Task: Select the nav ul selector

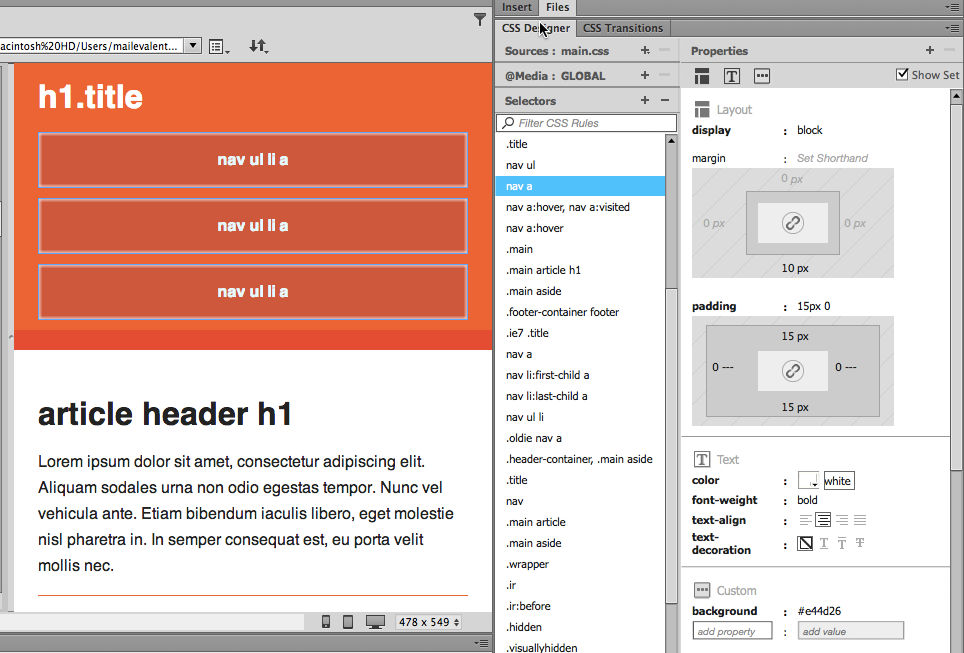Action: [580, 165]
